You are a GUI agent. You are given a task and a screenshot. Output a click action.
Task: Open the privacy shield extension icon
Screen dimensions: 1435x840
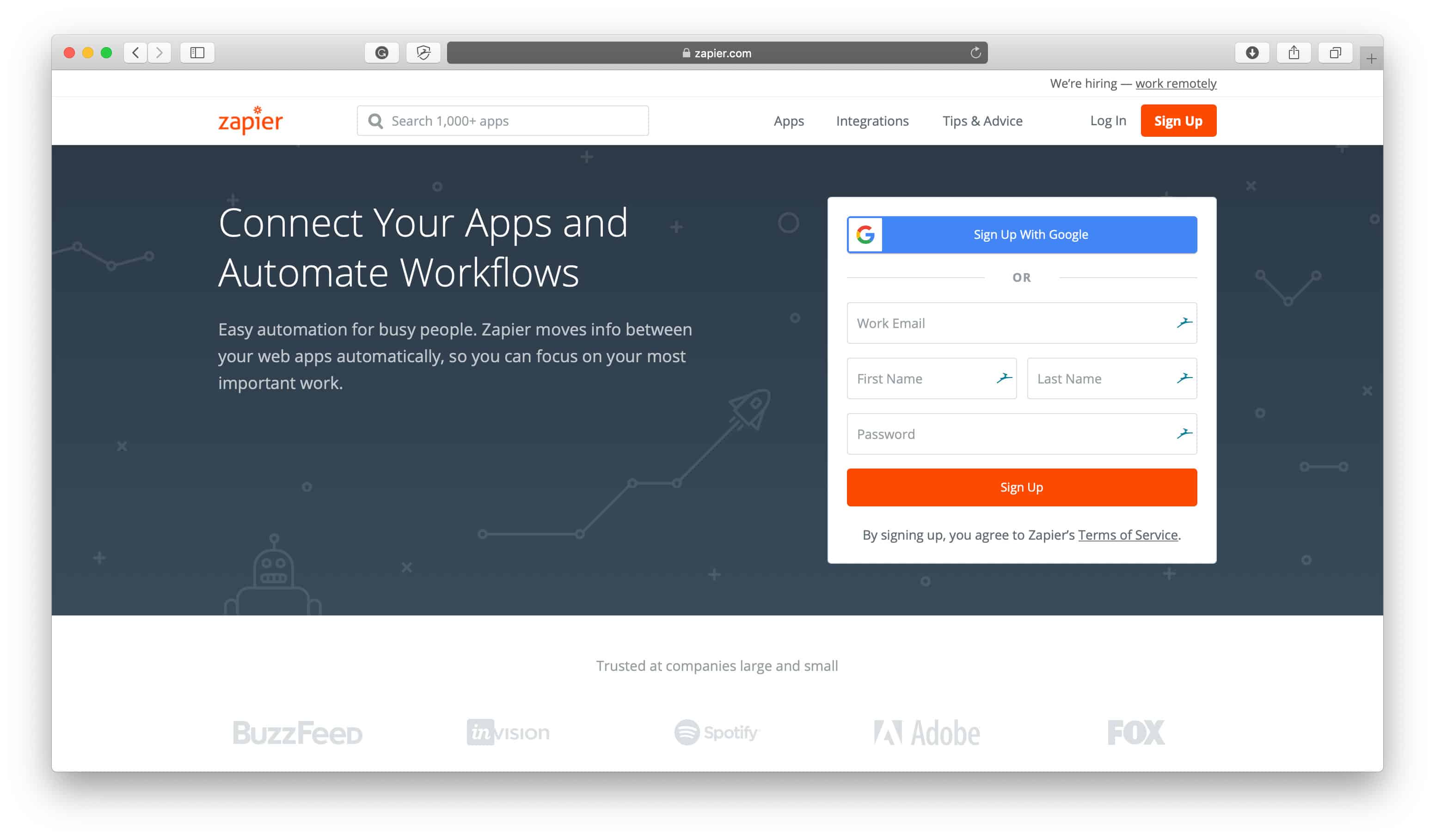(423, 53)
